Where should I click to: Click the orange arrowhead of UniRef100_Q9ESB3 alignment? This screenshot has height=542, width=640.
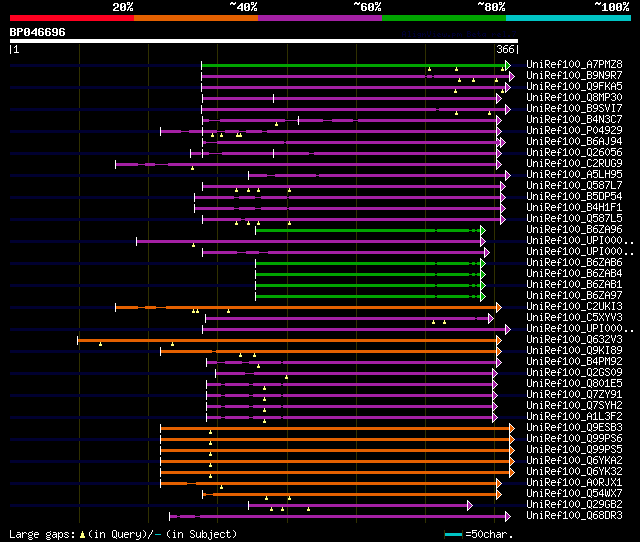(512, 429)
